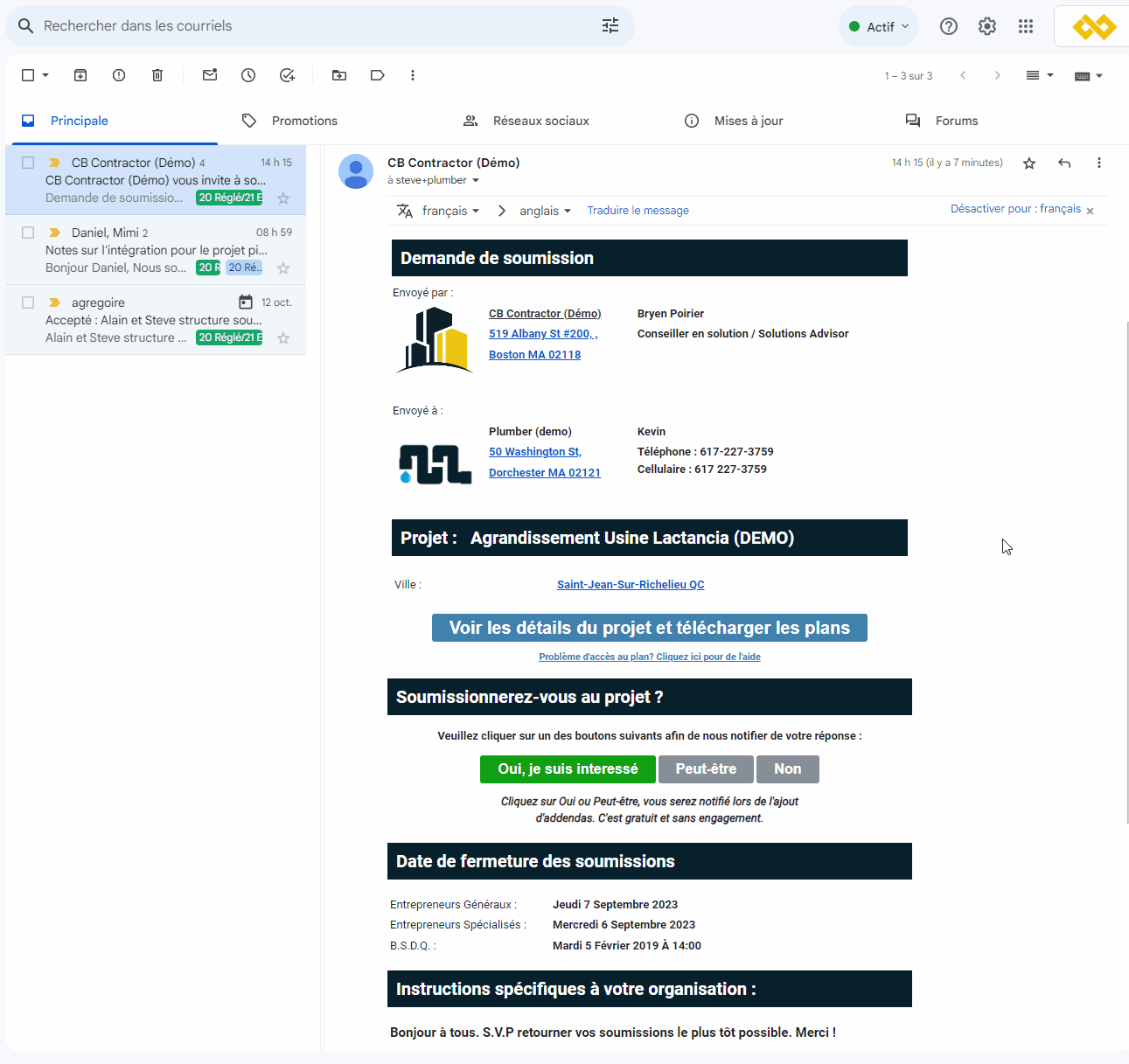Click the Peut-être button

[x=706, y=769]
